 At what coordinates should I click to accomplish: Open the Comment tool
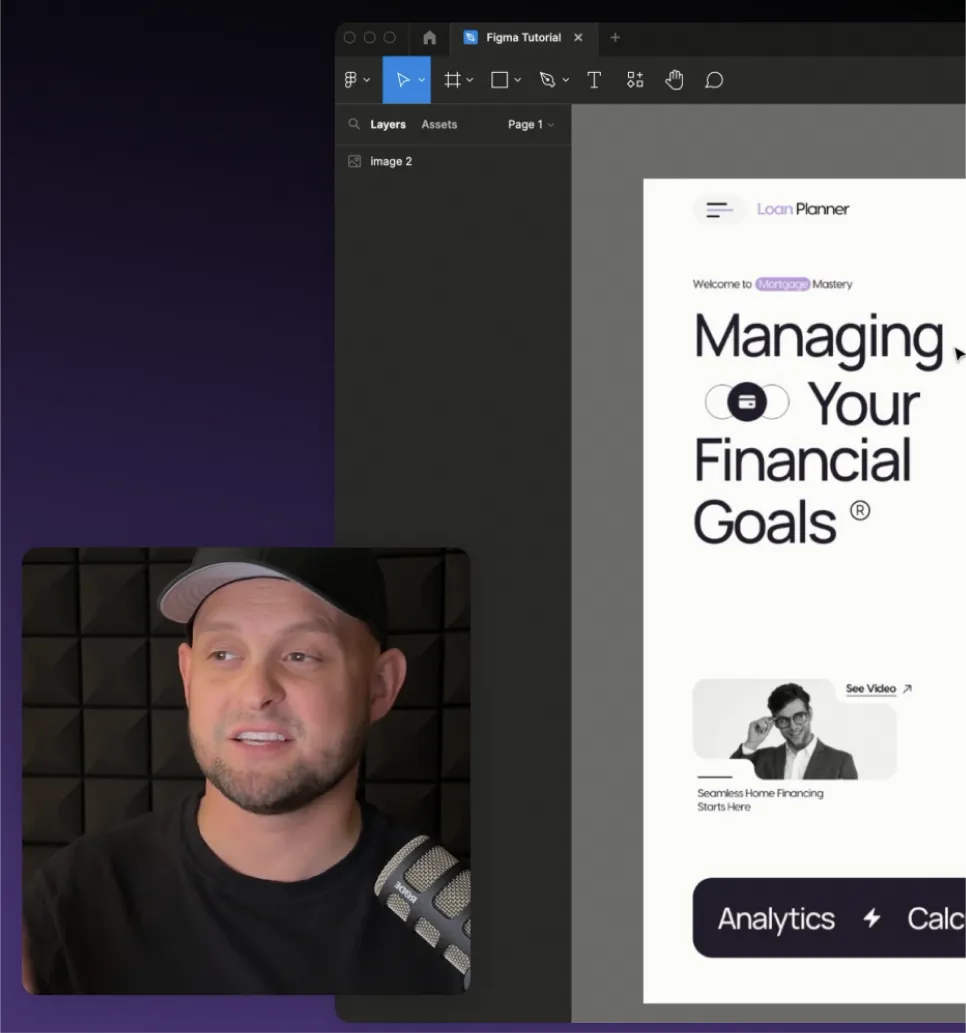(x=714, y=80)
